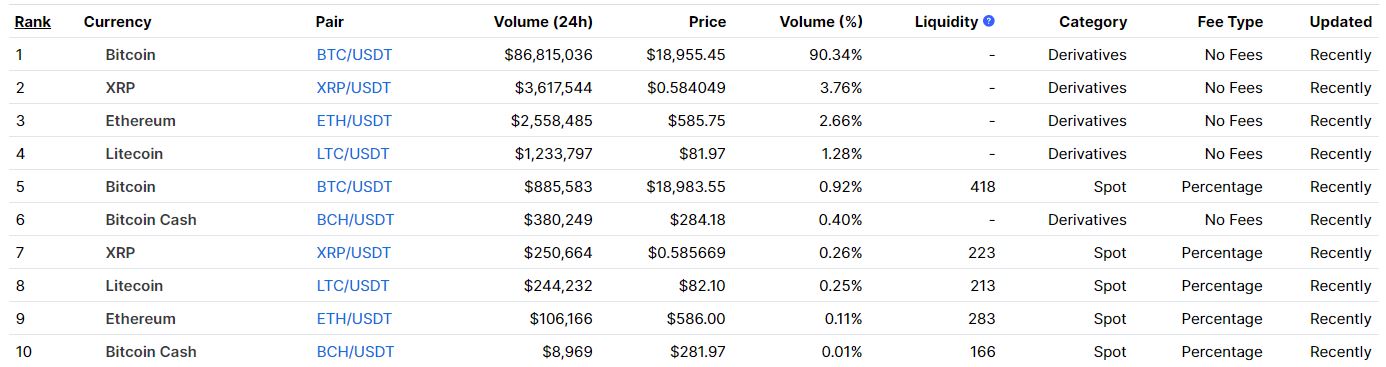1386x367 pixels.
Task: Open BTC/USDT derivatives pair in row 1
Action: [x=354, y=55]
